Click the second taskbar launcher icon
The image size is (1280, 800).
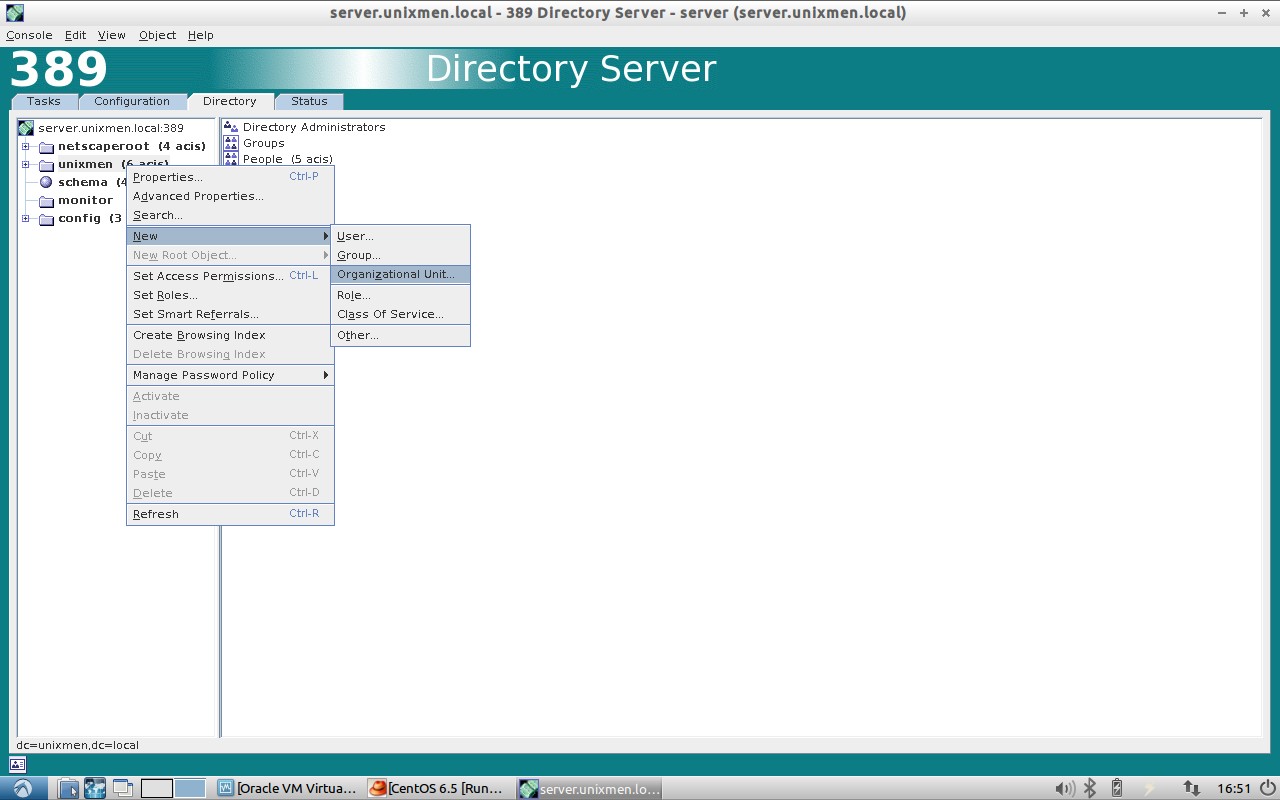click(95, 788)
